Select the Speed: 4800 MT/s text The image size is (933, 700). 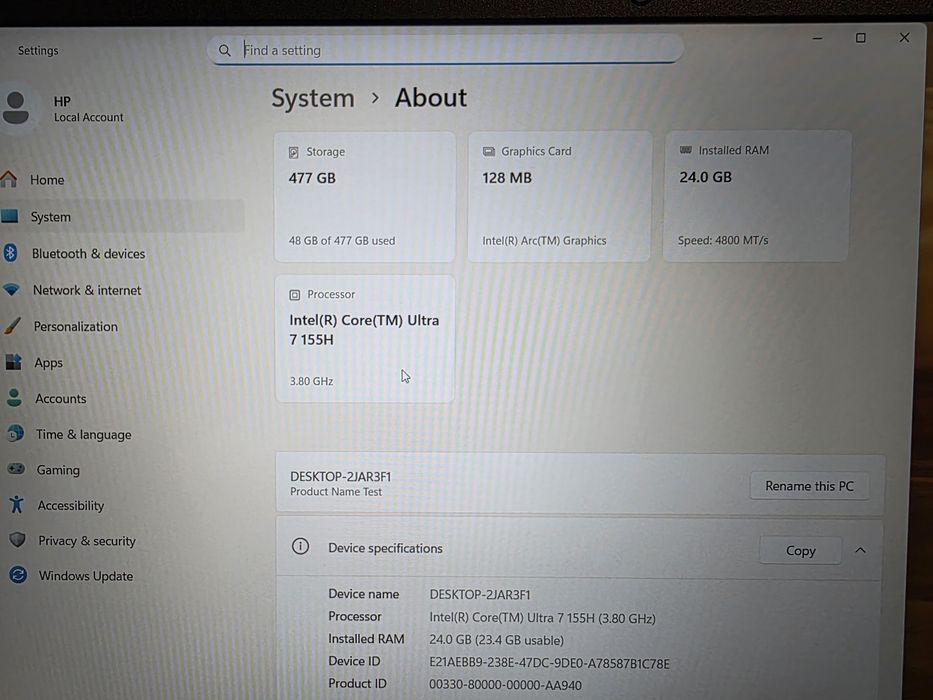(x=723, y=240)
